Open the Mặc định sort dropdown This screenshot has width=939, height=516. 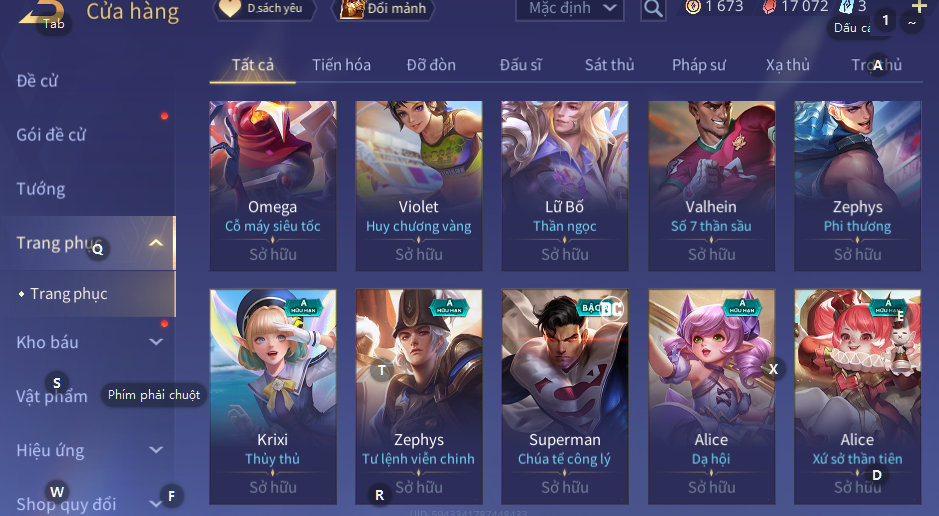pyautogui.click(x=570, y=8)
